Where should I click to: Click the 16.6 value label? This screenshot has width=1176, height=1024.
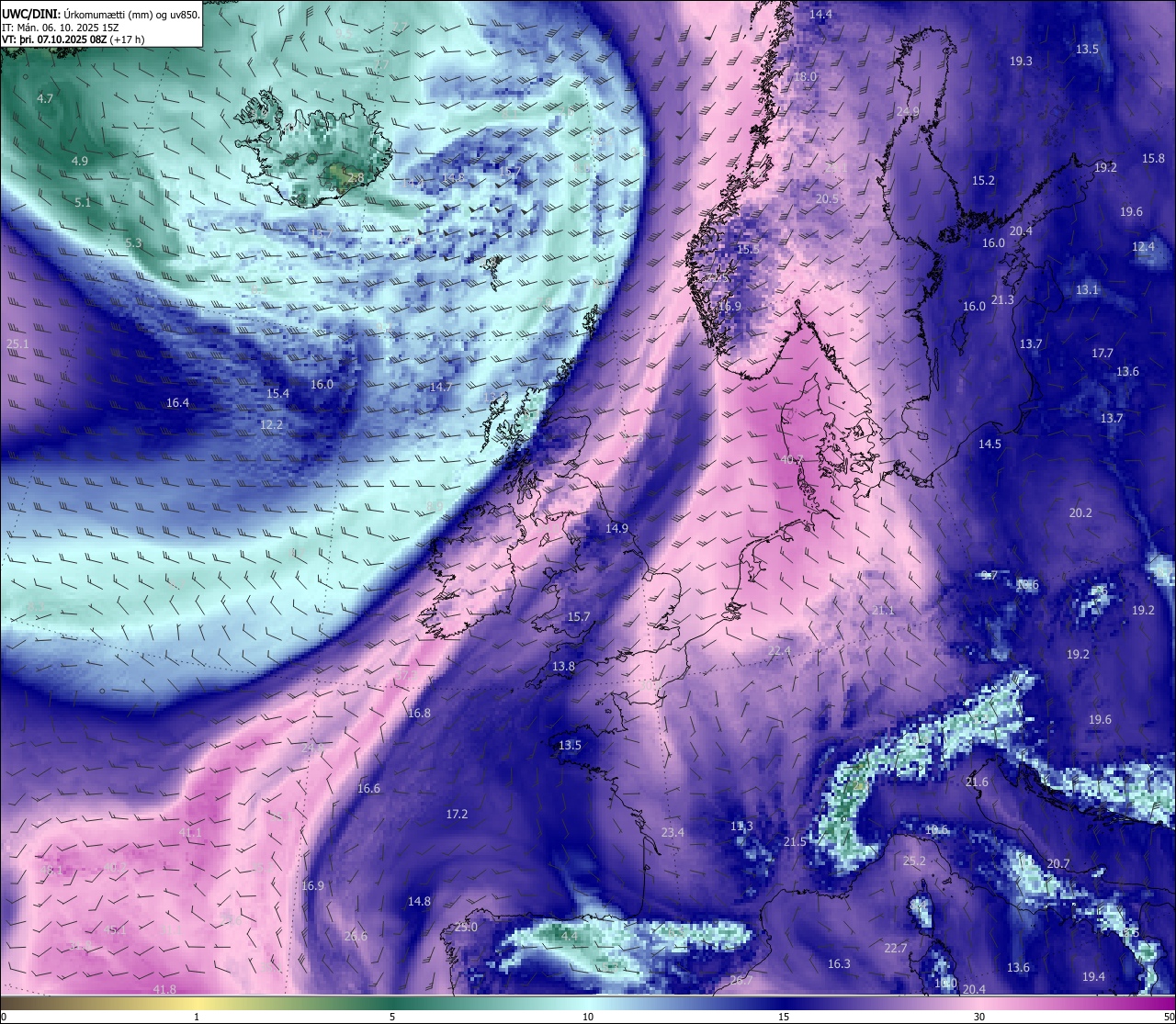(x=368, y=788)
